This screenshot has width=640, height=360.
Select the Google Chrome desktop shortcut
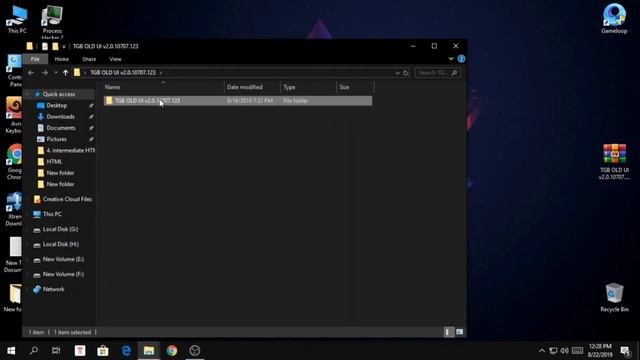click(14, 162)
